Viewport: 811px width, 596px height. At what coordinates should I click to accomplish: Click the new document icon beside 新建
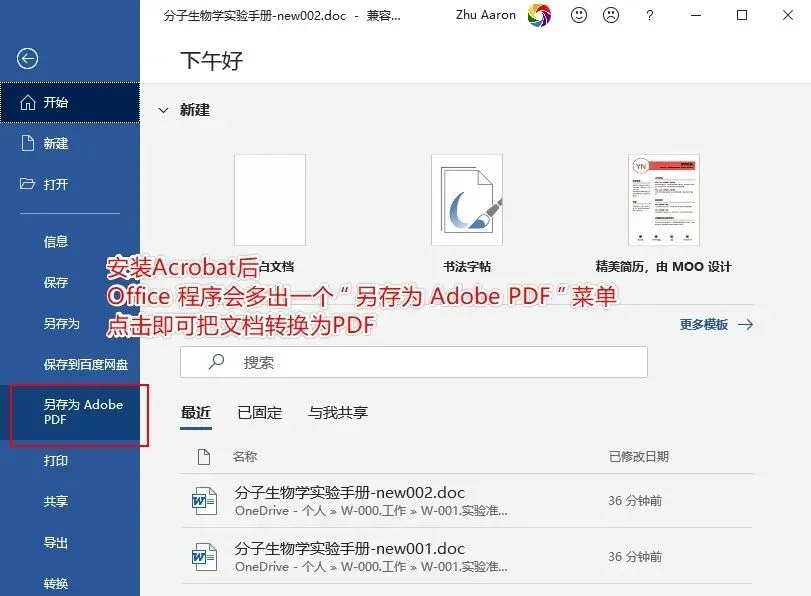coord(27,143)
